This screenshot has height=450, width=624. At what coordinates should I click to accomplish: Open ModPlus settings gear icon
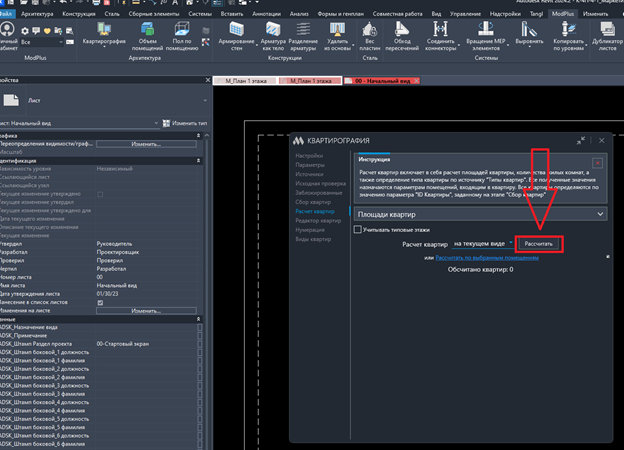coord(25,31)
